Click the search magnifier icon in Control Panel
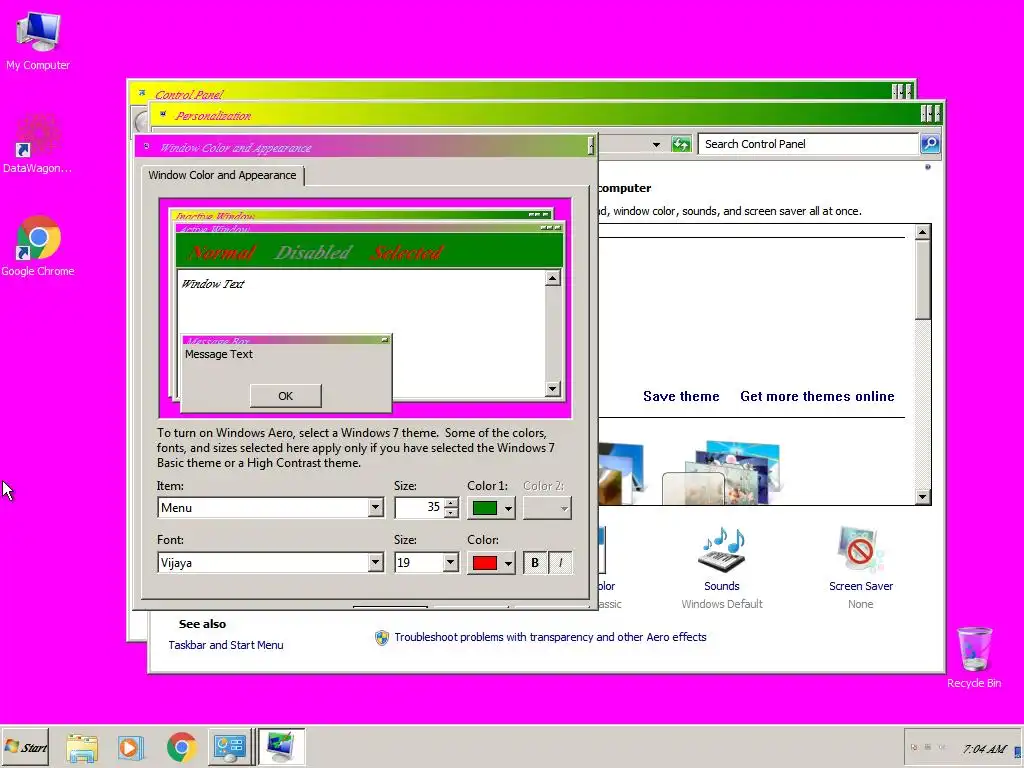Image resolution: width=1024 pixels, height=768 pixels. 930,144
